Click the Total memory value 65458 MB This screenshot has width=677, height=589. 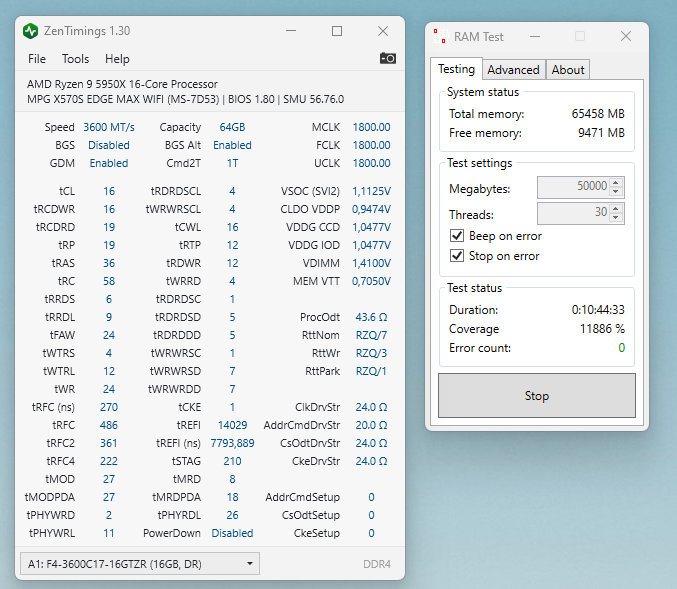pyautogui.click(x=598, y=114)
